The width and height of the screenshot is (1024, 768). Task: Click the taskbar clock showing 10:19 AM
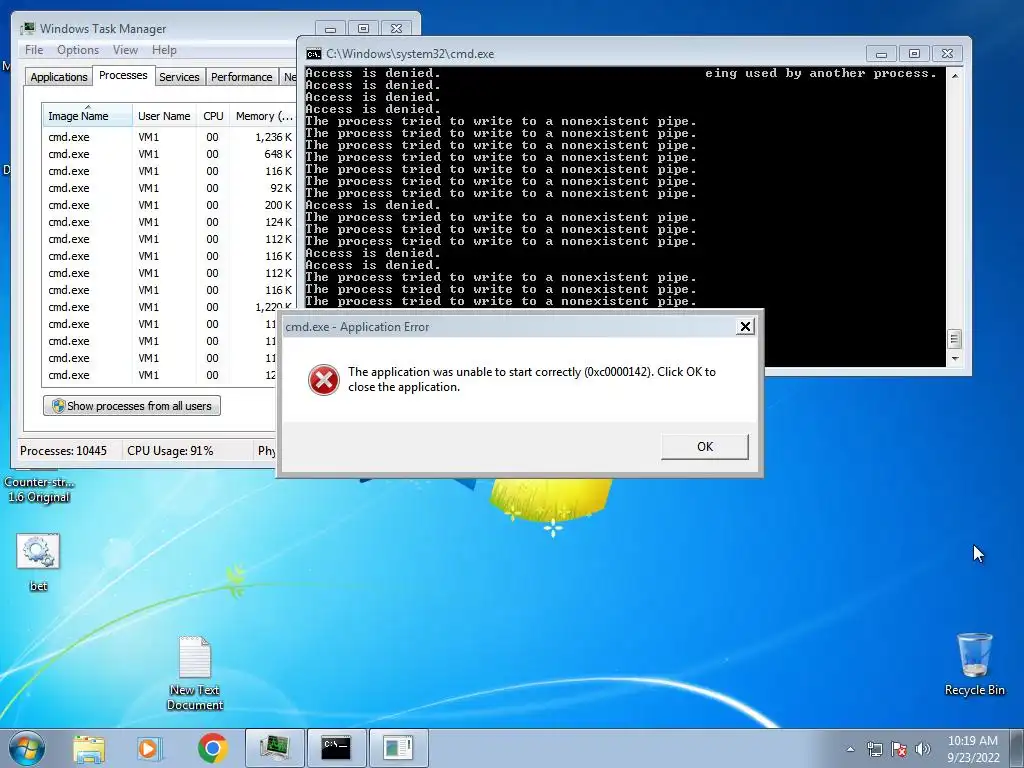click(x=973, y=749)
